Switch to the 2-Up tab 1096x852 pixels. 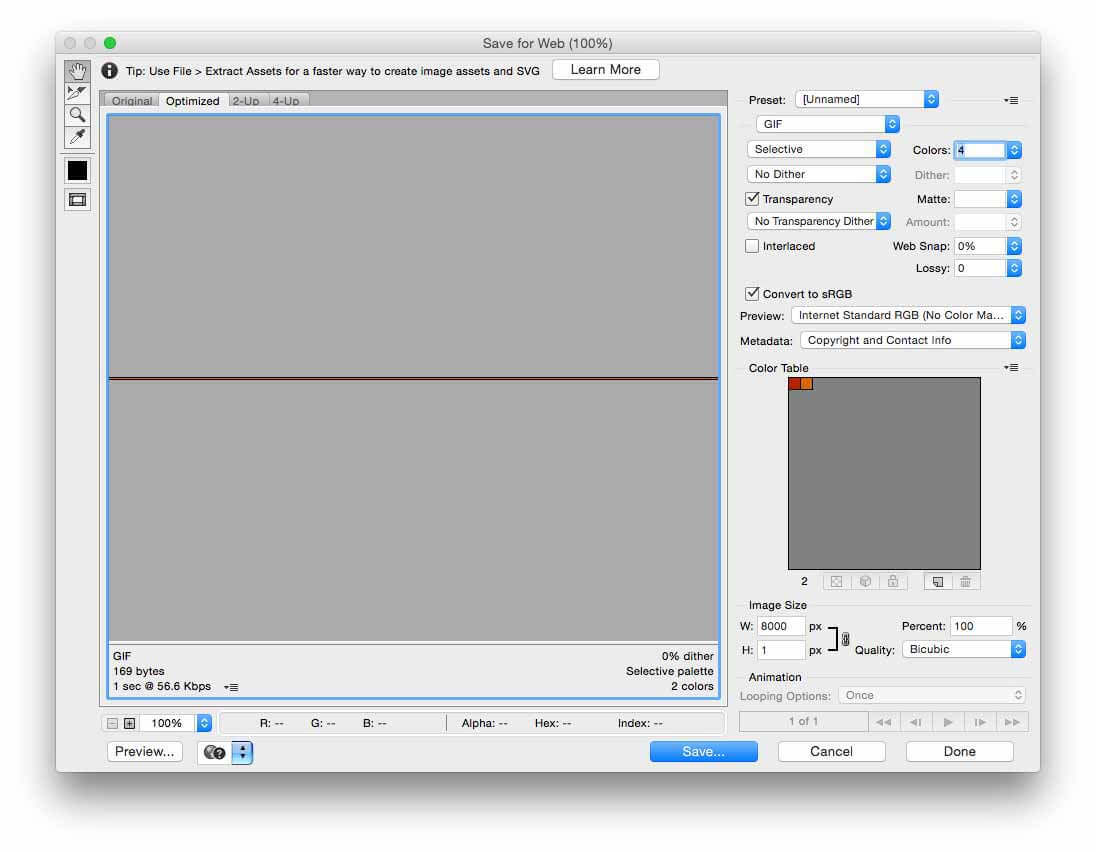pyautogui.click(x=246, y=101)
